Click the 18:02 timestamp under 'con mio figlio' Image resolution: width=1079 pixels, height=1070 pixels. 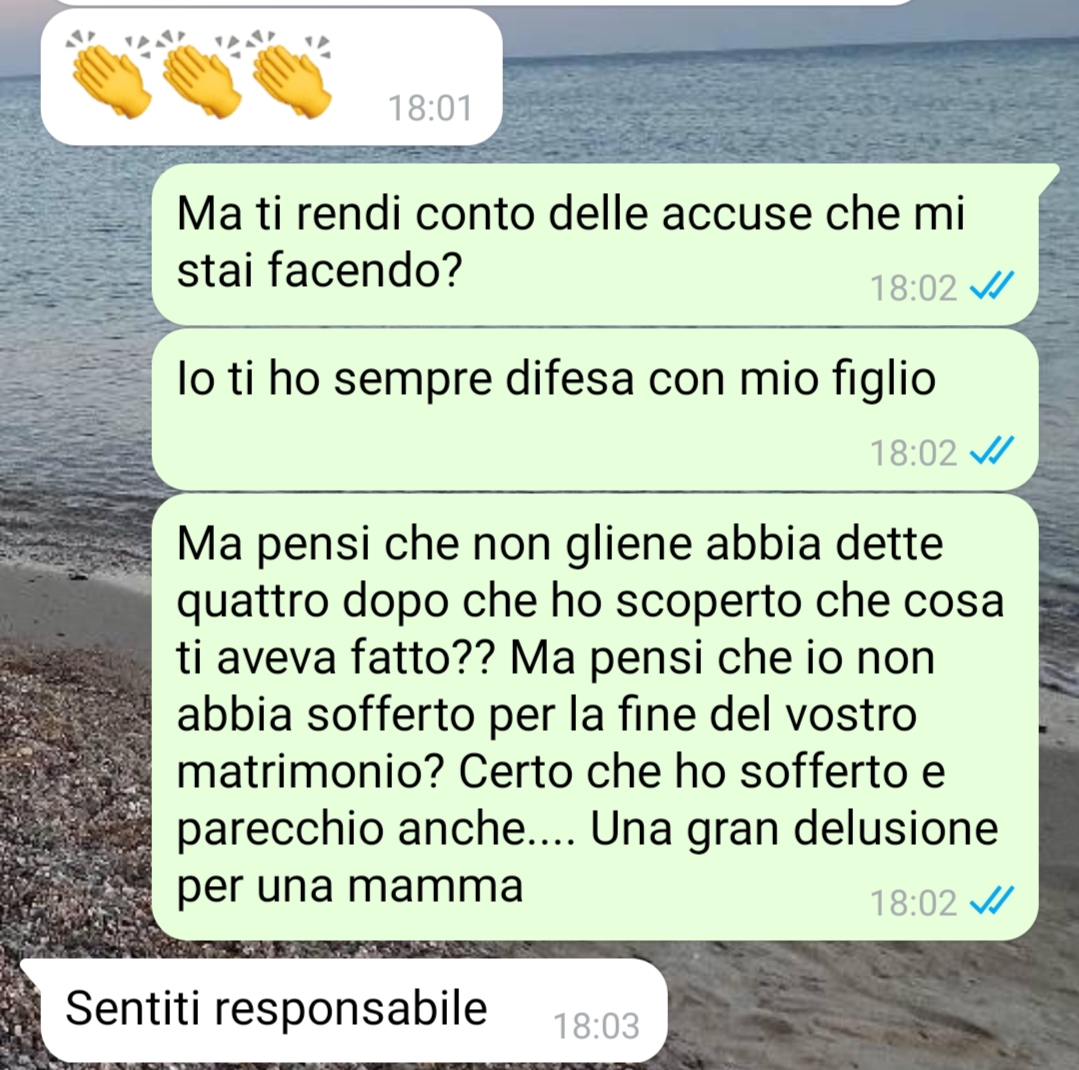click(913, 453)
